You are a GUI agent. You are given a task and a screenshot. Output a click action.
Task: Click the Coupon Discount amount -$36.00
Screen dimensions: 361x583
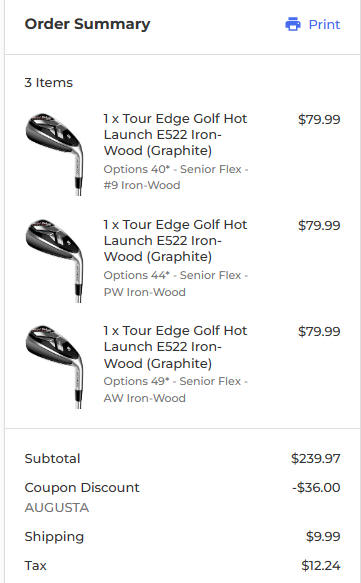click(316, 487)
